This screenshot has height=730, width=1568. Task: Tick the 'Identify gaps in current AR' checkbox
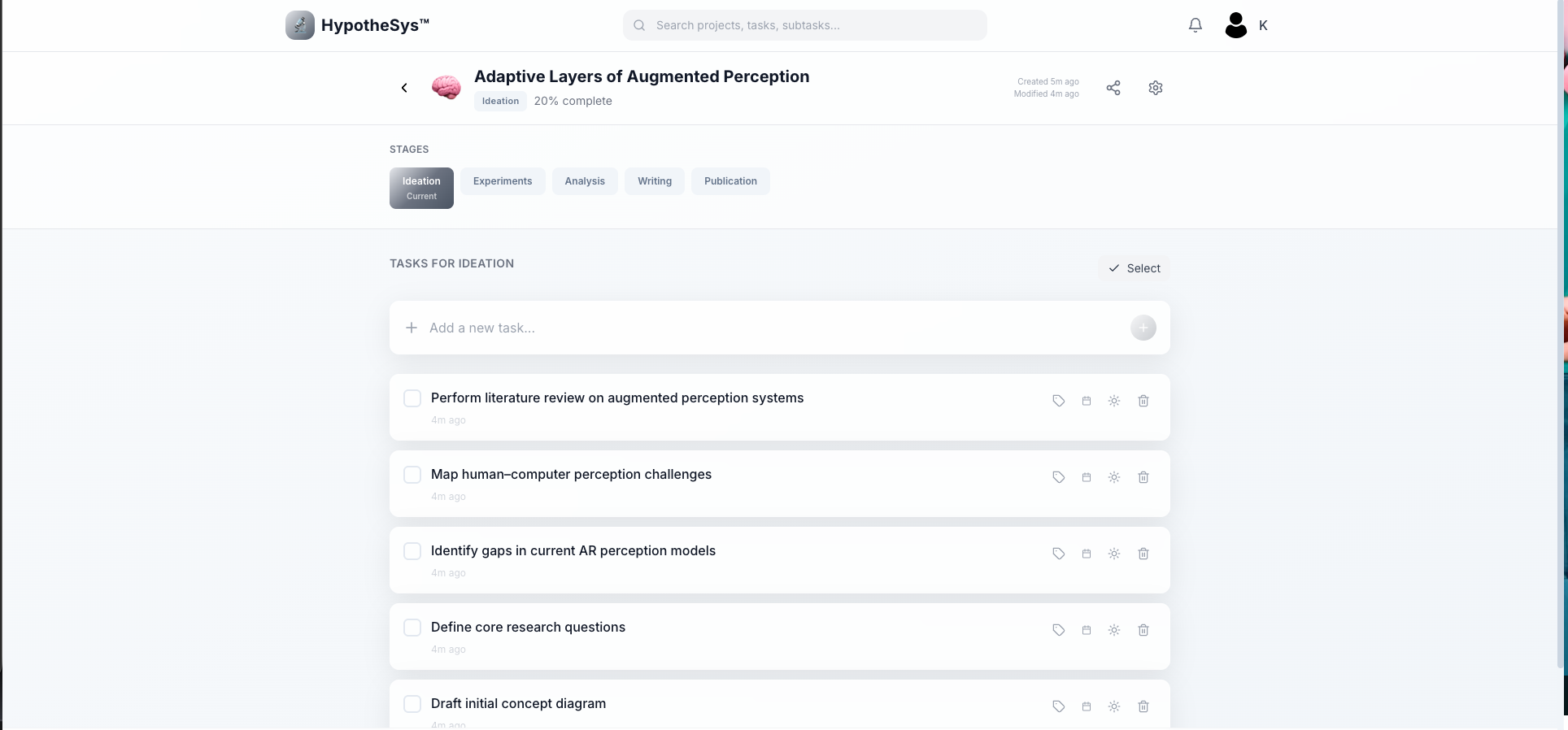pyautogui.click(x=412, y=551)
